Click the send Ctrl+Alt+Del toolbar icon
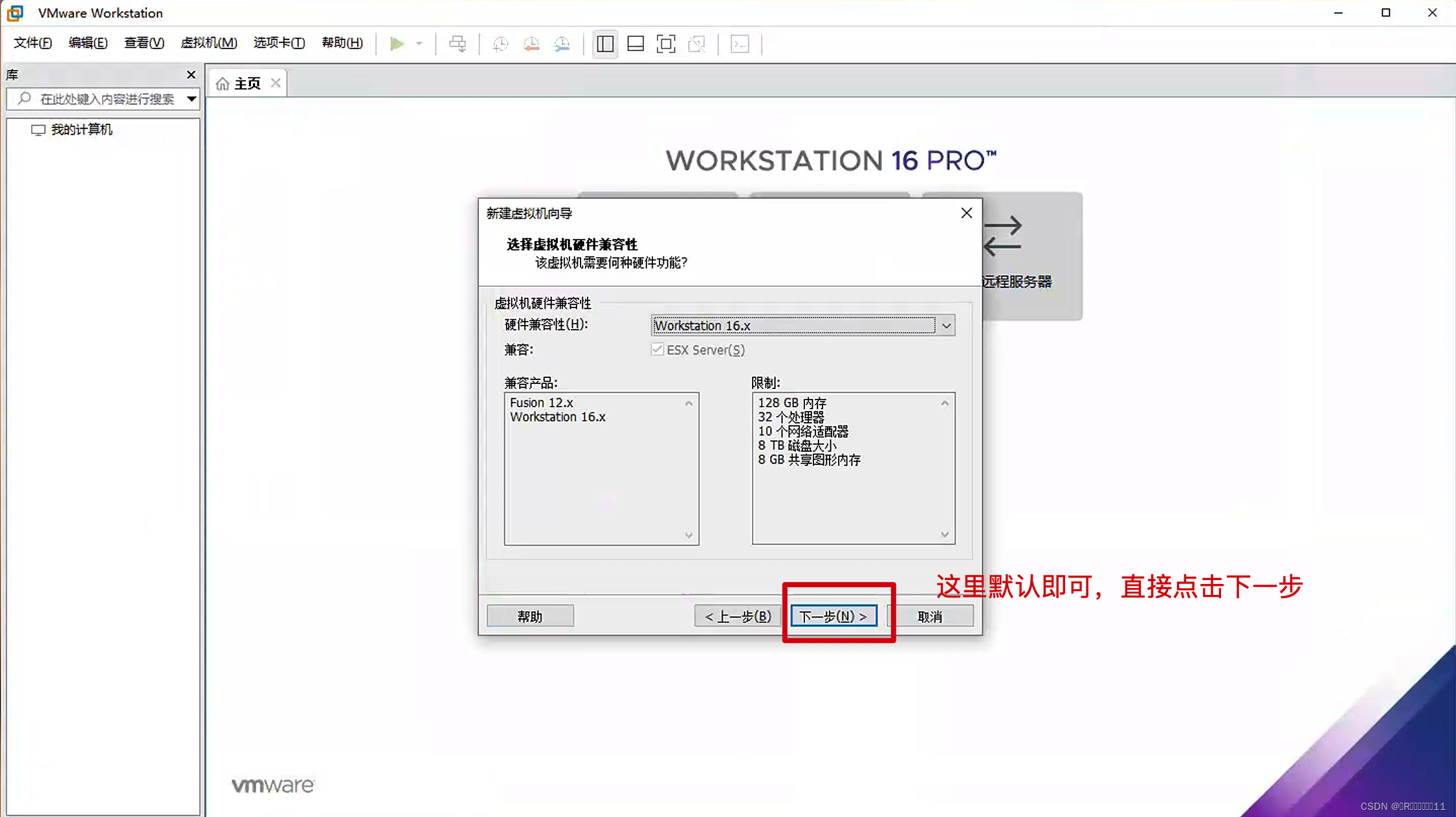1456x817 pixels. (458, 43)
